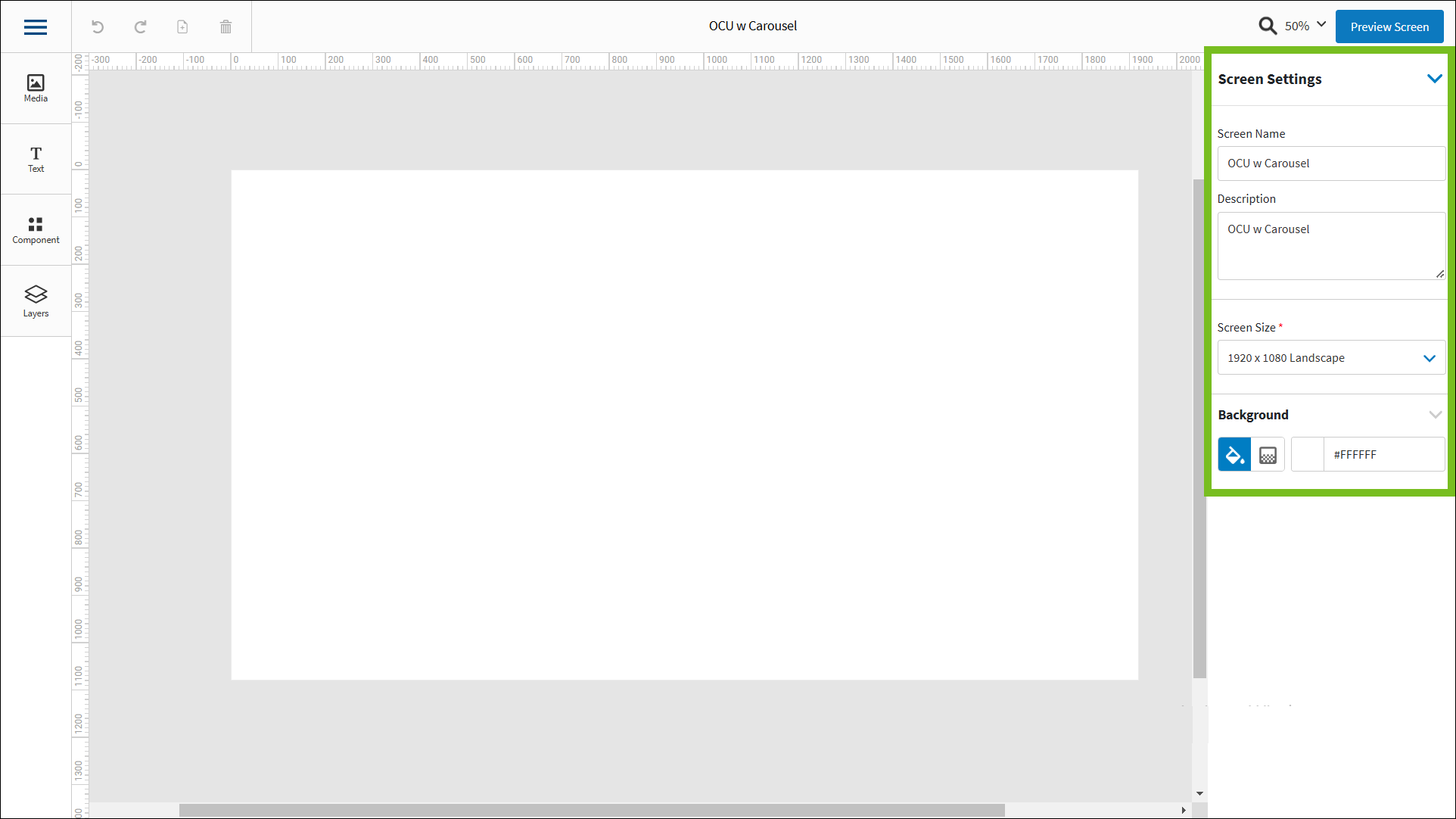The width and height of the screenshot is (1456, 819).
Task: Click the Description text area
Action: pos(1330,246)
